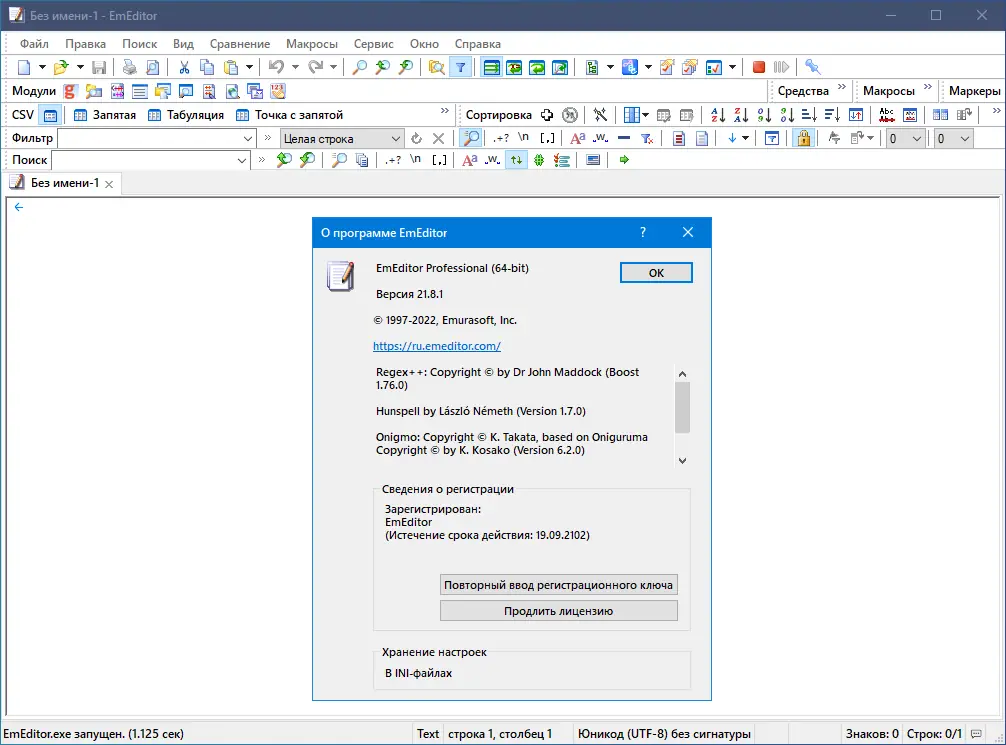Click the scroll up arrow in credits list

coord(683,374)
